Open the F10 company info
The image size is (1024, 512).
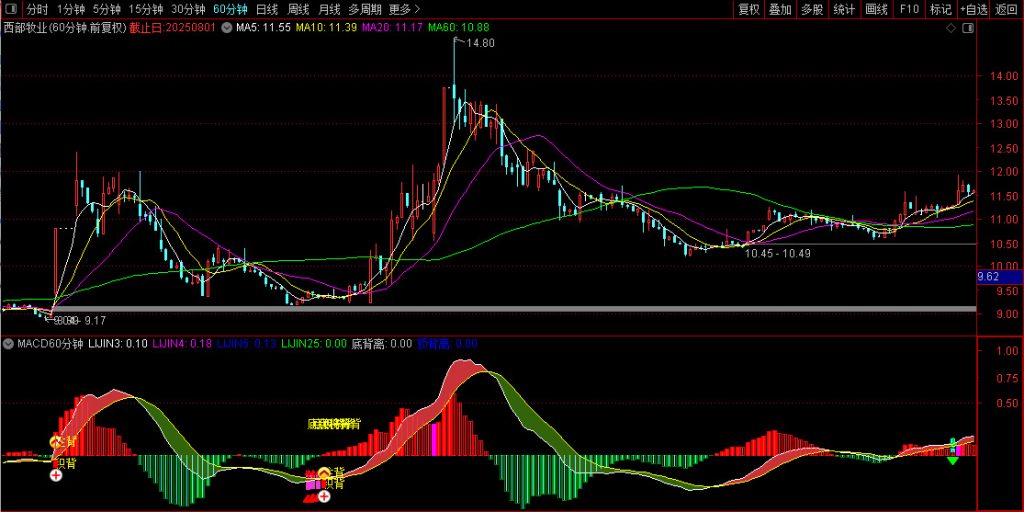pos(909,9)
